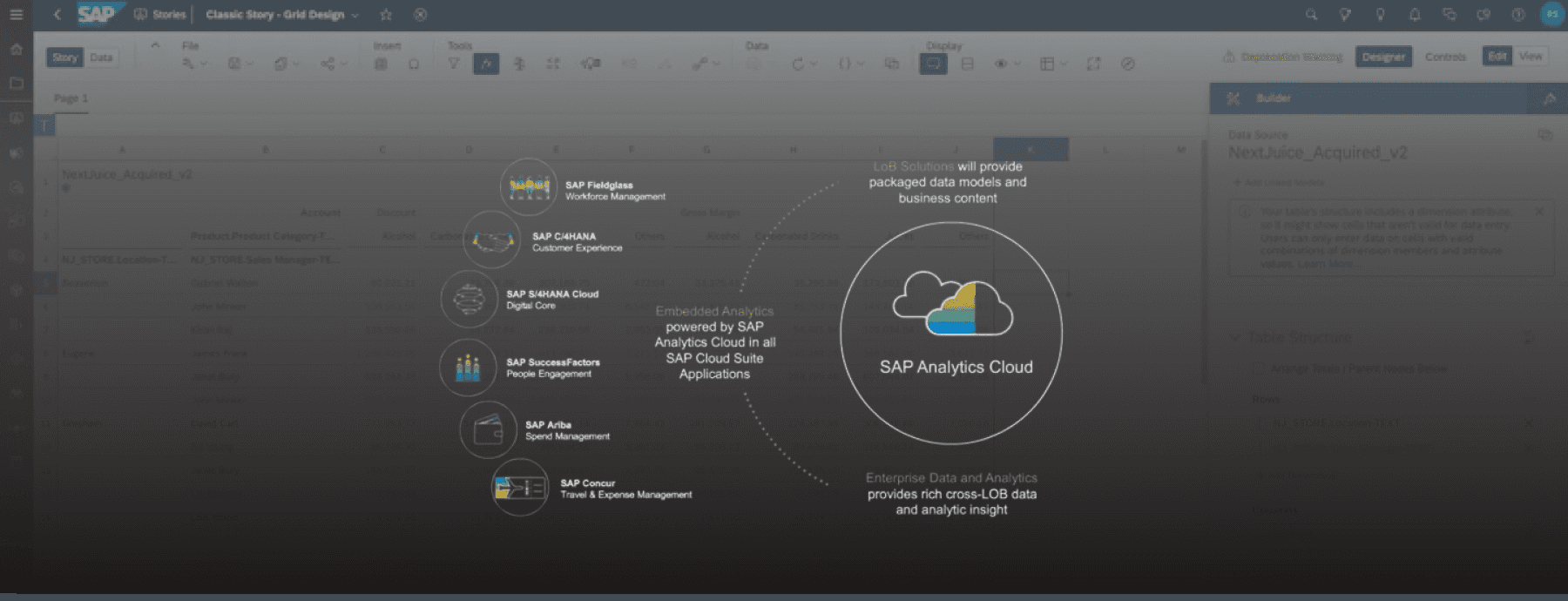
Task: Open notifications bell in header
Action: click(1415, 15)
